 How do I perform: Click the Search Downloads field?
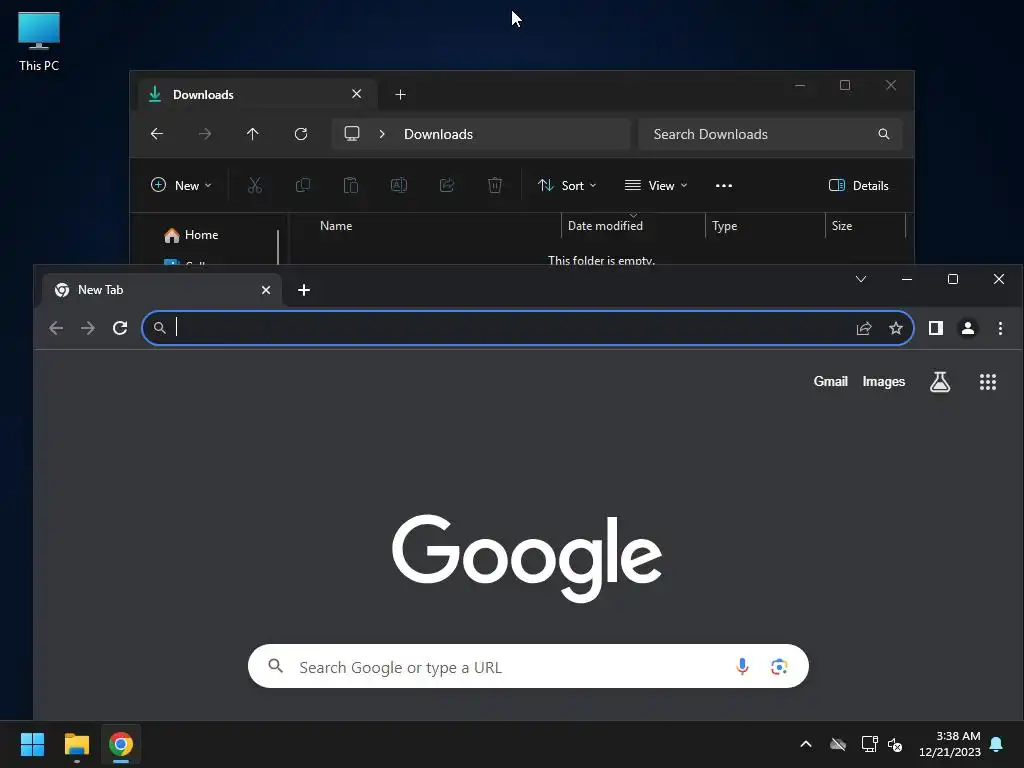[x=771, y=134]
